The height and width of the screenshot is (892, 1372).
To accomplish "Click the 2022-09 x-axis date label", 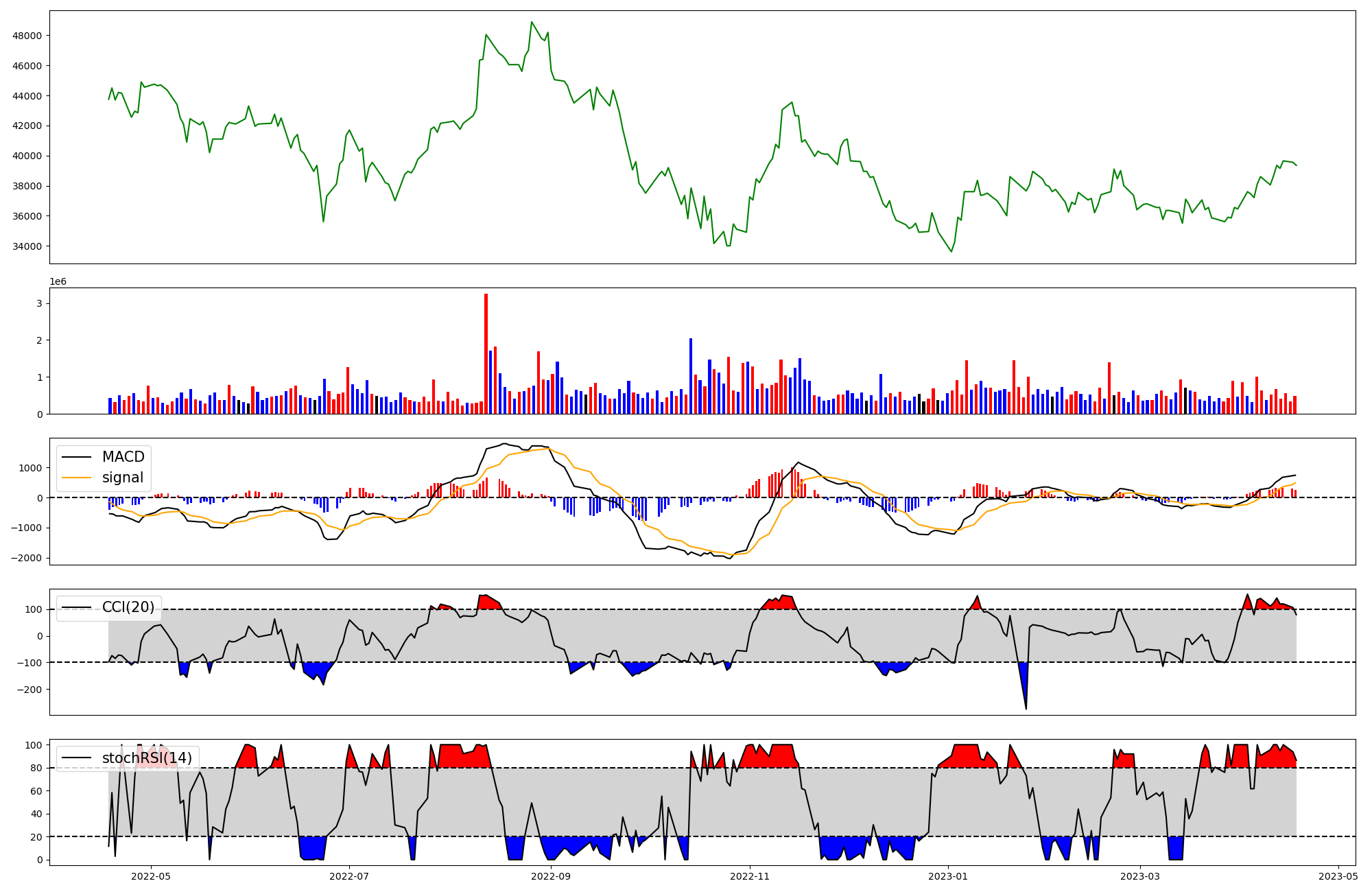I will pos(551,876).
